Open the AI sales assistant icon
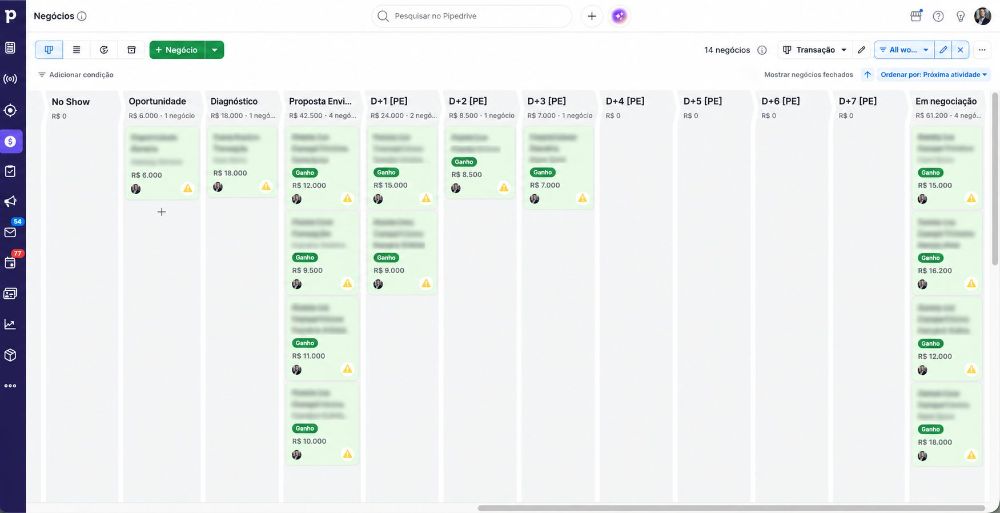The image size is (1000, 513). click(x=619, y=17)
